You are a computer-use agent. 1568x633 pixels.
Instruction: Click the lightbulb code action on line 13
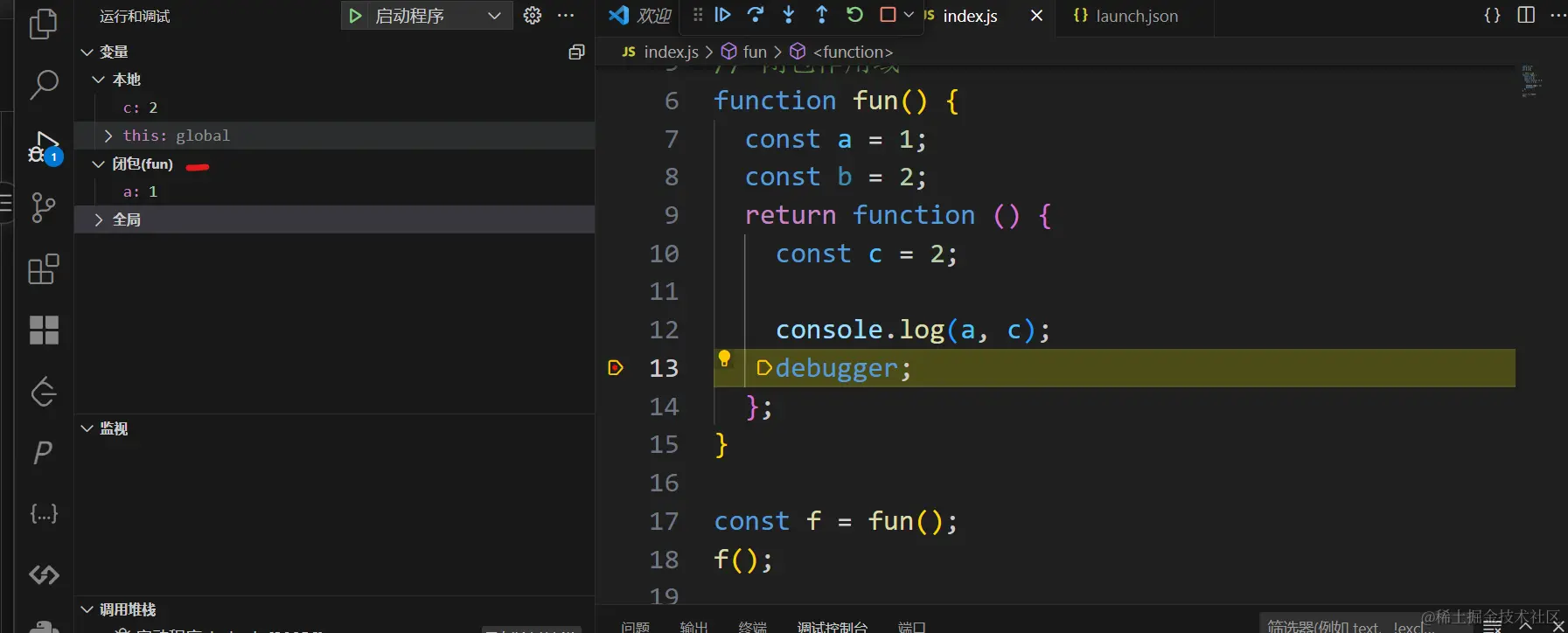(x=724, y=358)
